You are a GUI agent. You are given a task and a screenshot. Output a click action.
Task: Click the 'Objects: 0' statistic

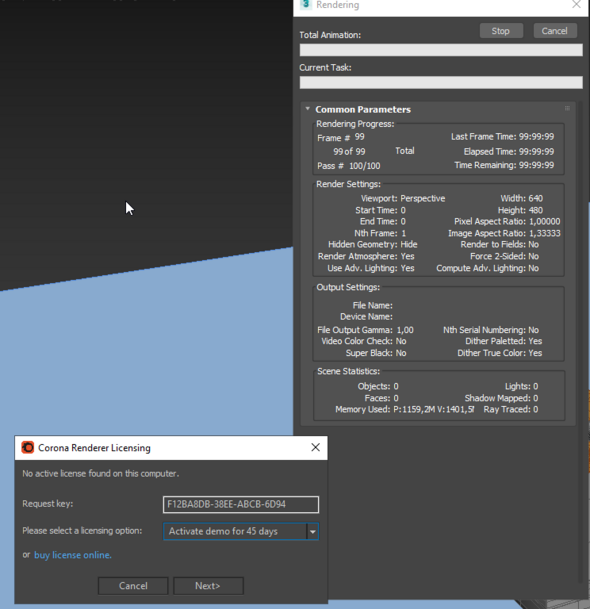coord(378,386)
